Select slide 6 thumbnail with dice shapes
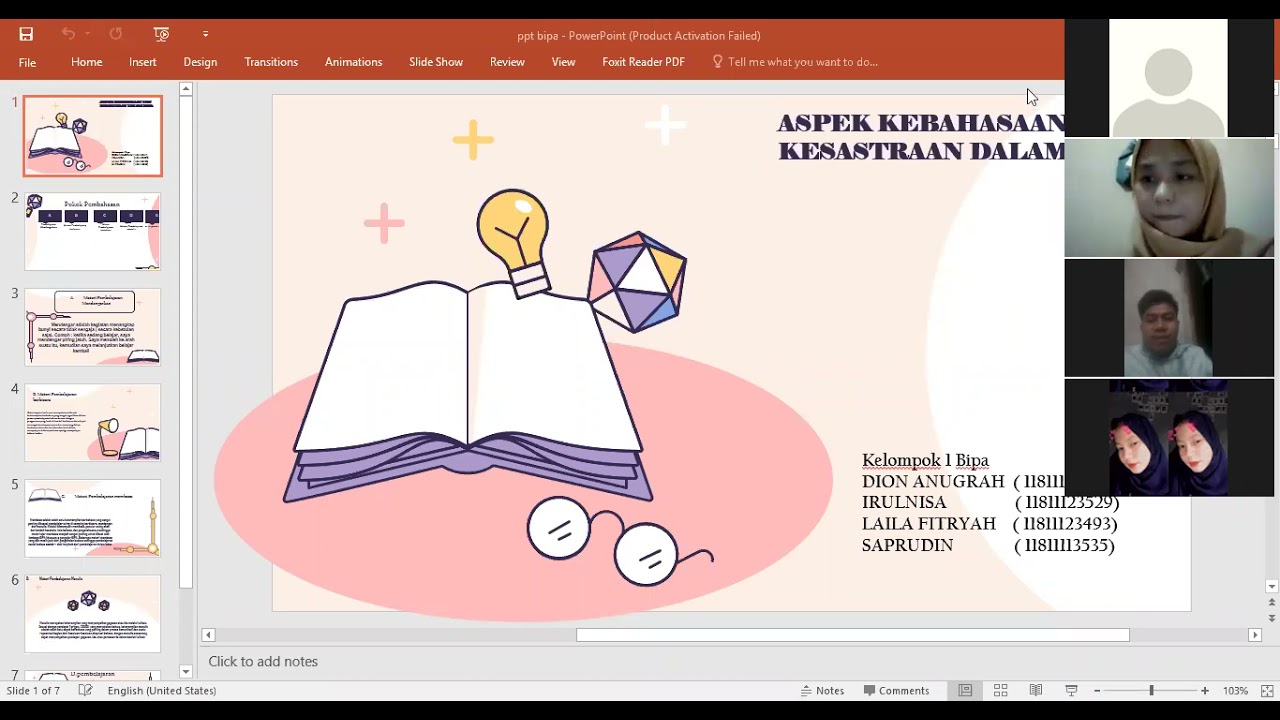Image resolution: width=1280 pixels, height=720 pixels. click(93, 613)
